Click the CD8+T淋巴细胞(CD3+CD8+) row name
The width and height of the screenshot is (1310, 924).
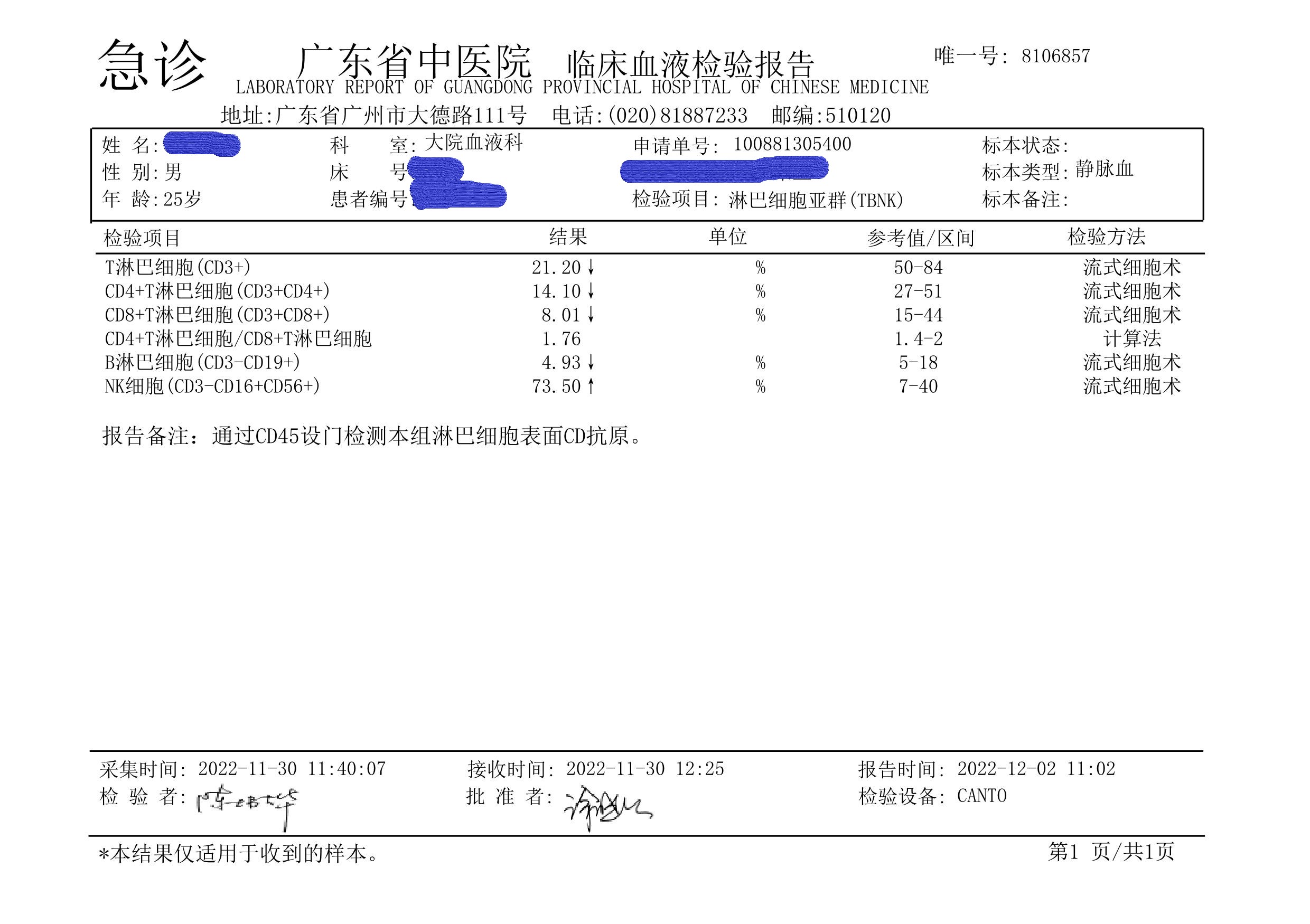(218, 315)
